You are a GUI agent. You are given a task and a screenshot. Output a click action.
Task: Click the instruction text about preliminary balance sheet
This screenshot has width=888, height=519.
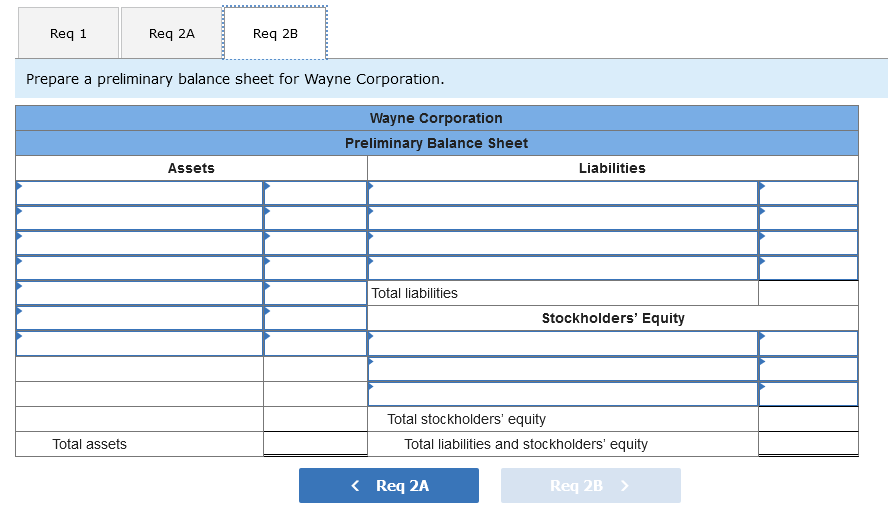(x=235, y=79)
